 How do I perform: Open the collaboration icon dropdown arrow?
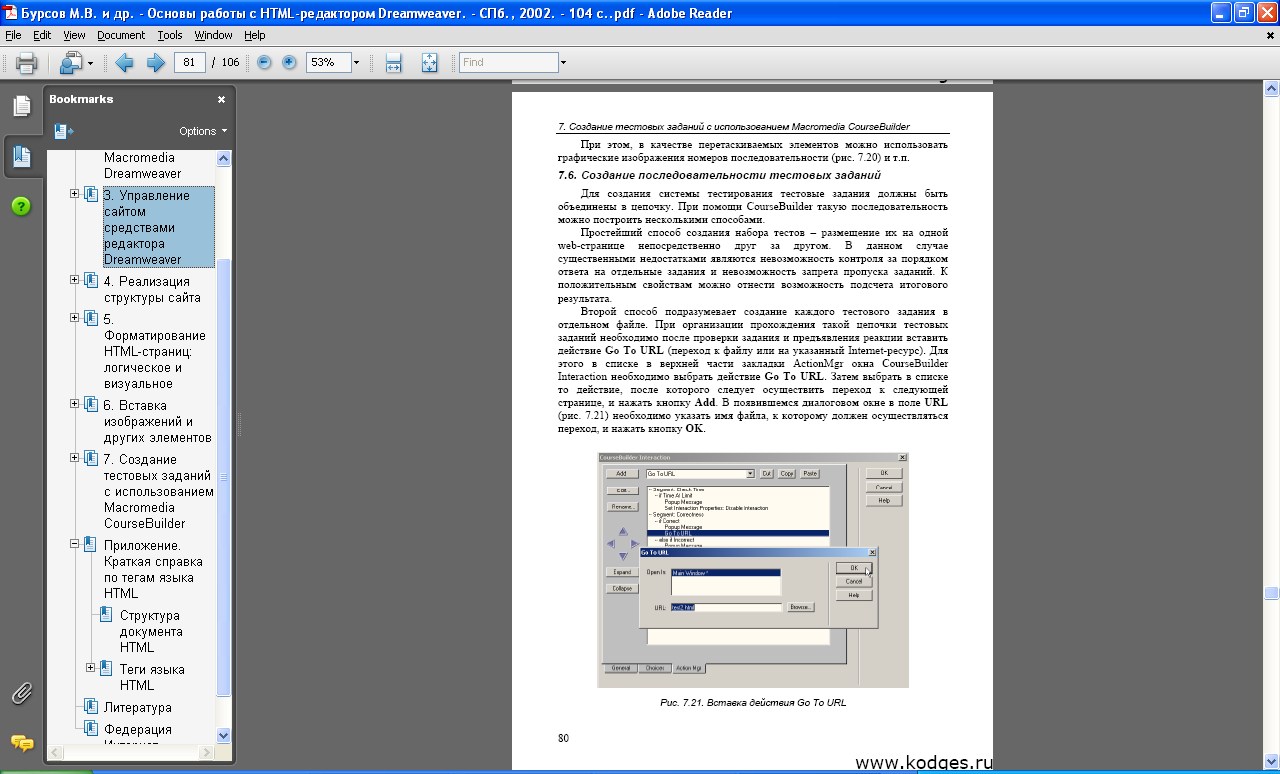click(90, 63)
